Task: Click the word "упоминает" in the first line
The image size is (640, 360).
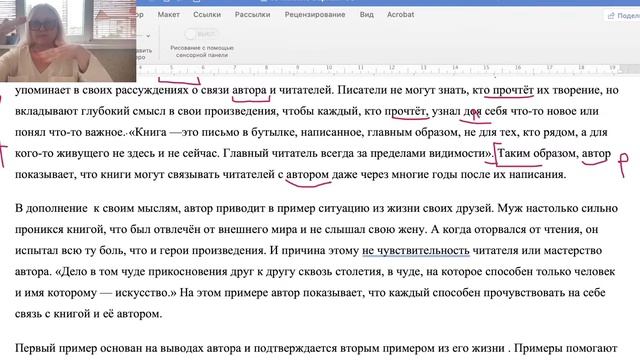Action: pyautogui.click(x=43, y=90)
